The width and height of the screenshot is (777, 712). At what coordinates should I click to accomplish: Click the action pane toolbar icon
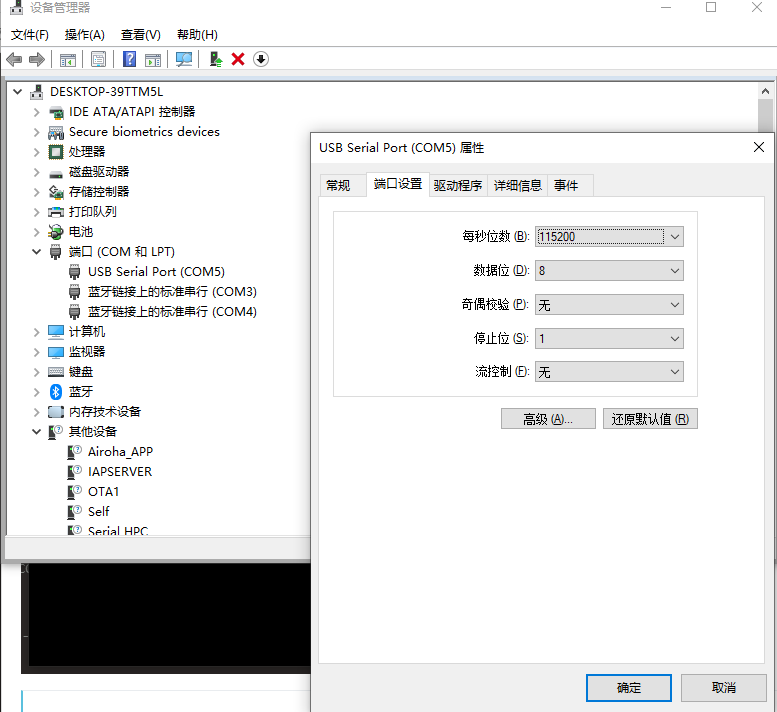coord(153,60)
